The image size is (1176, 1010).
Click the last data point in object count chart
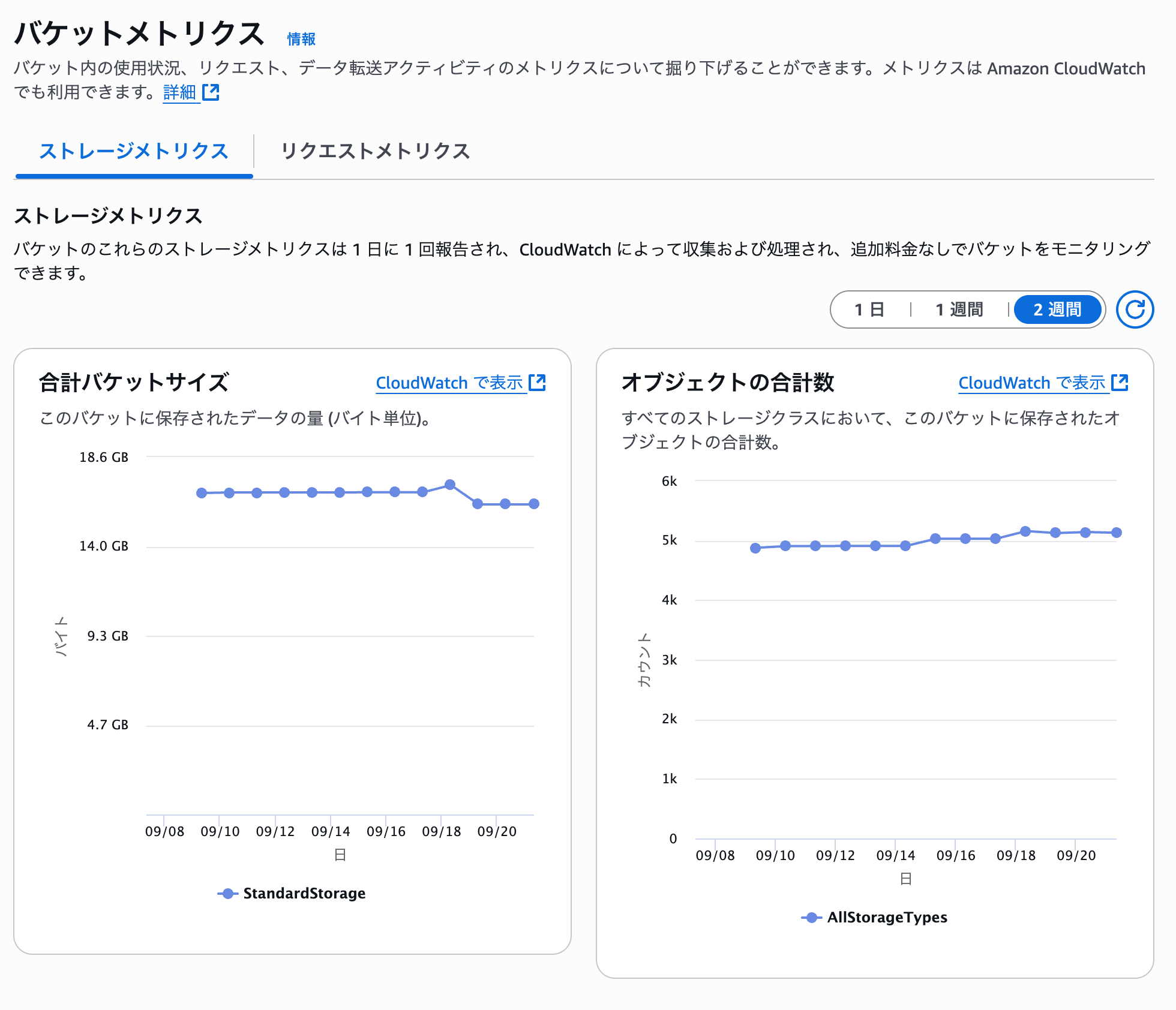pos(1116,533)
